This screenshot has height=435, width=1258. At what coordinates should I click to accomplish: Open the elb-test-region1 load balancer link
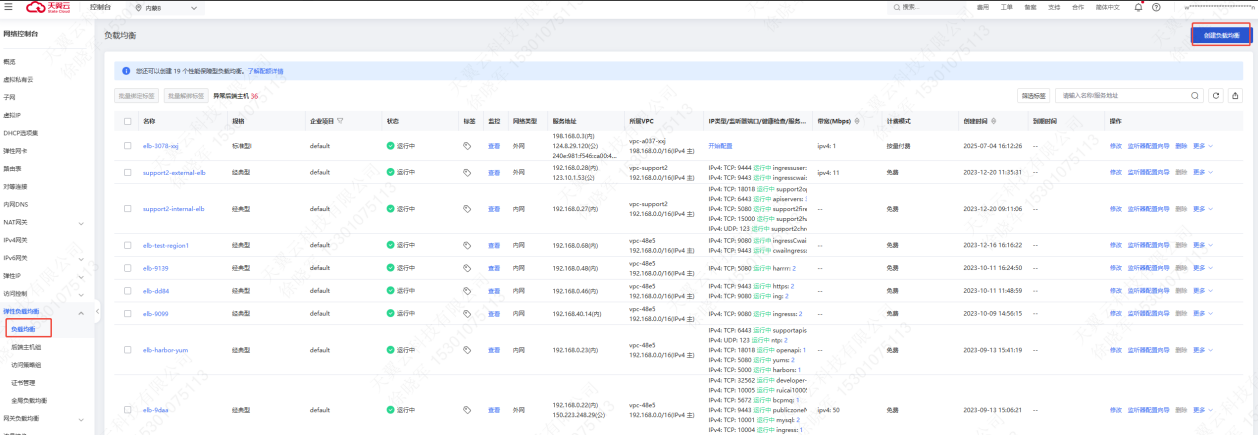(166, 245)
